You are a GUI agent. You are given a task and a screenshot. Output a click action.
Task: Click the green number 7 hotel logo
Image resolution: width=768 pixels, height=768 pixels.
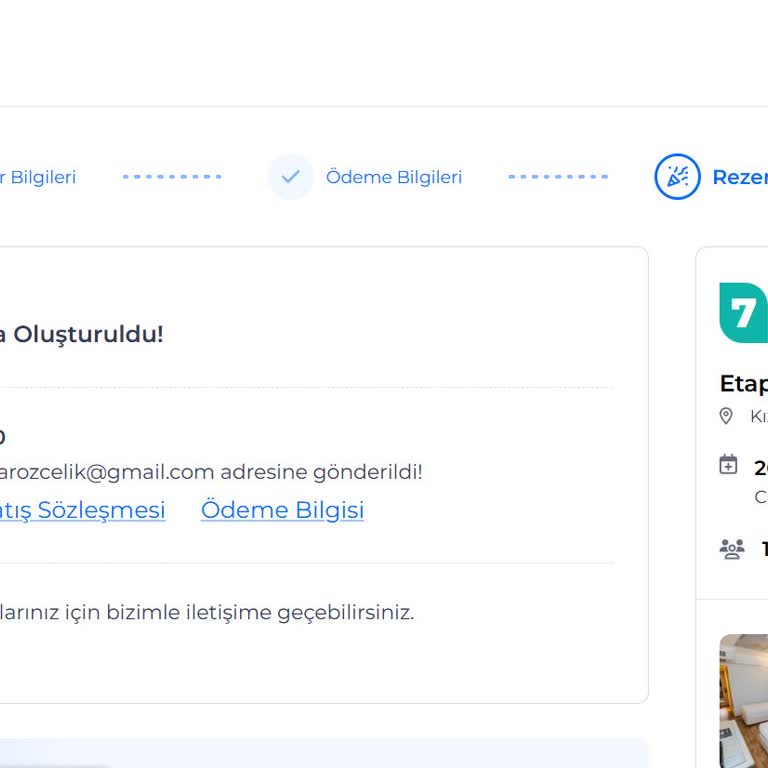(x=744, y=313)
